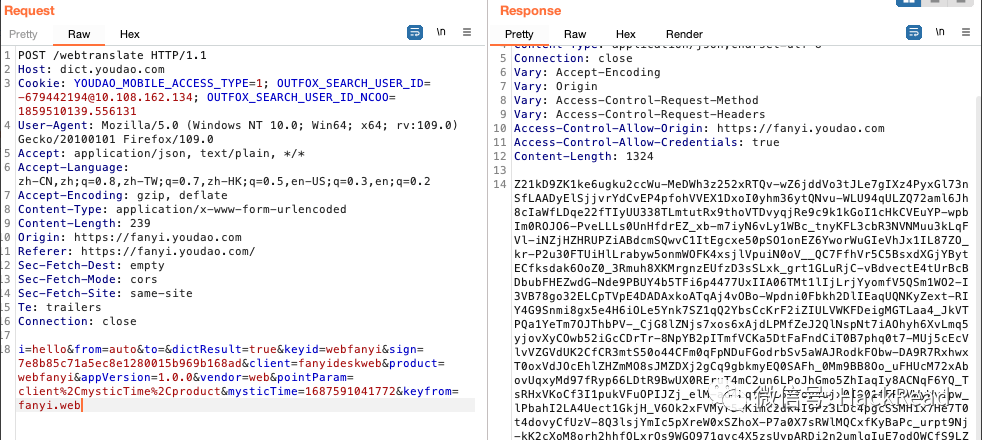
Task: Click the 'Vary: Access-Control-Request-Method' line
Action: (x=636, y=101)
